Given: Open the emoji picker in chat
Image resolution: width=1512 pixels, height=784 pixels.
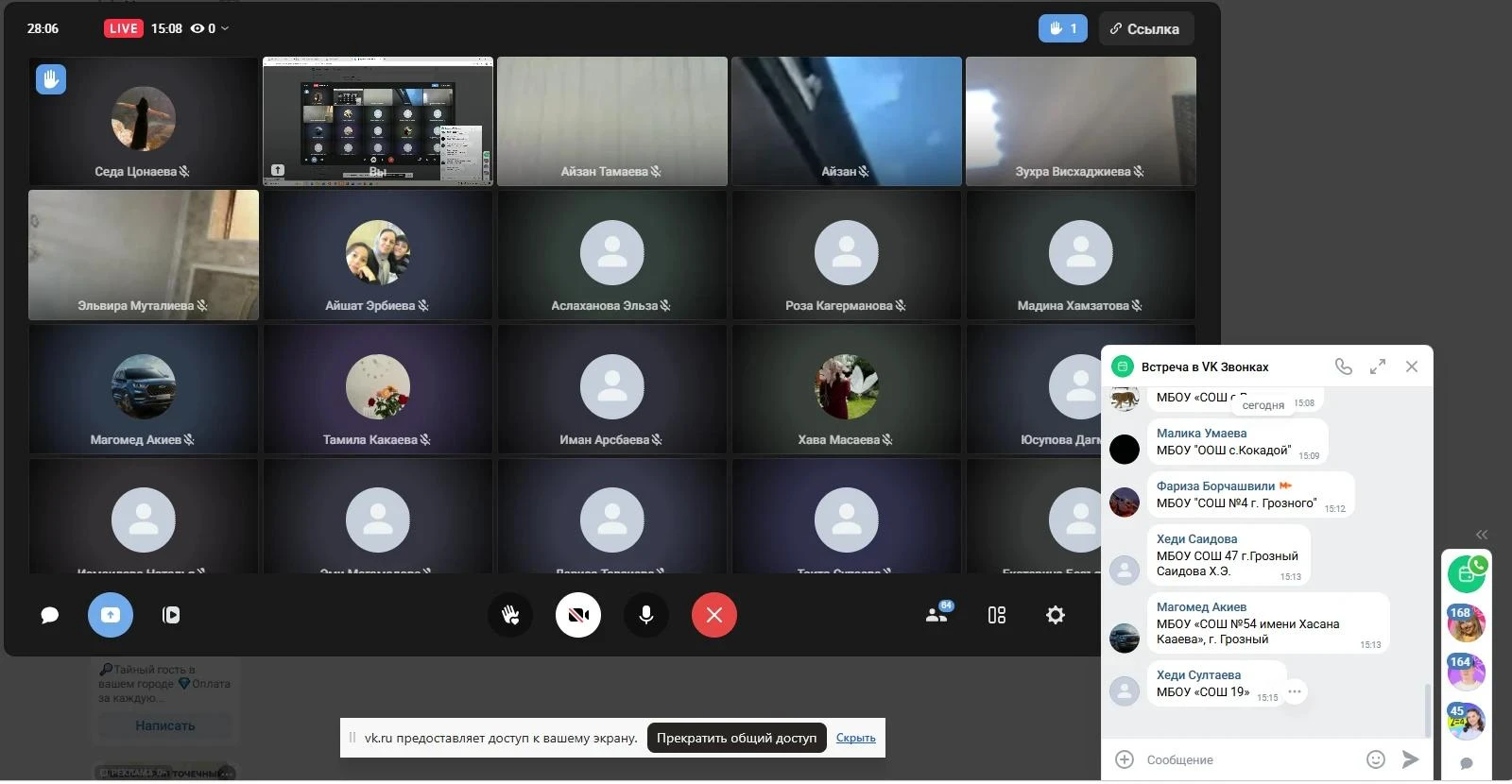Looking at the screenshot, I should pos(1376,759).
